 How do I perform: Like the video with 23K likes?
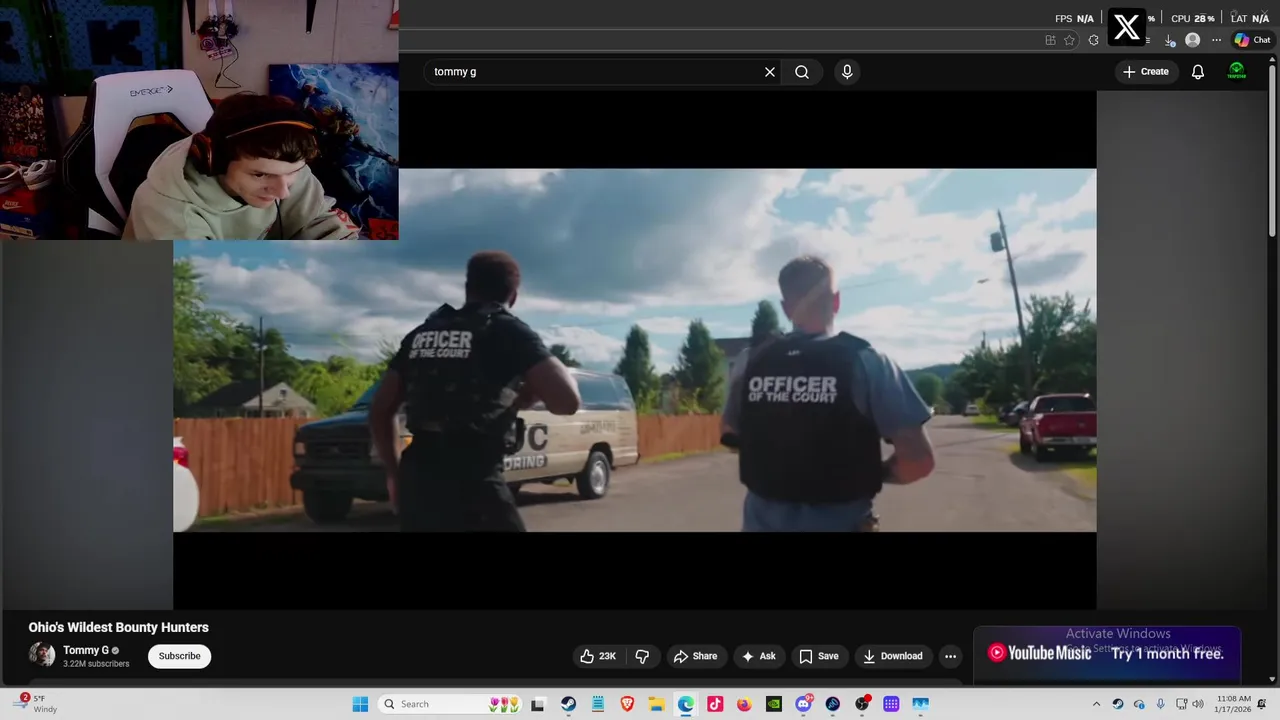coord(598,656)
